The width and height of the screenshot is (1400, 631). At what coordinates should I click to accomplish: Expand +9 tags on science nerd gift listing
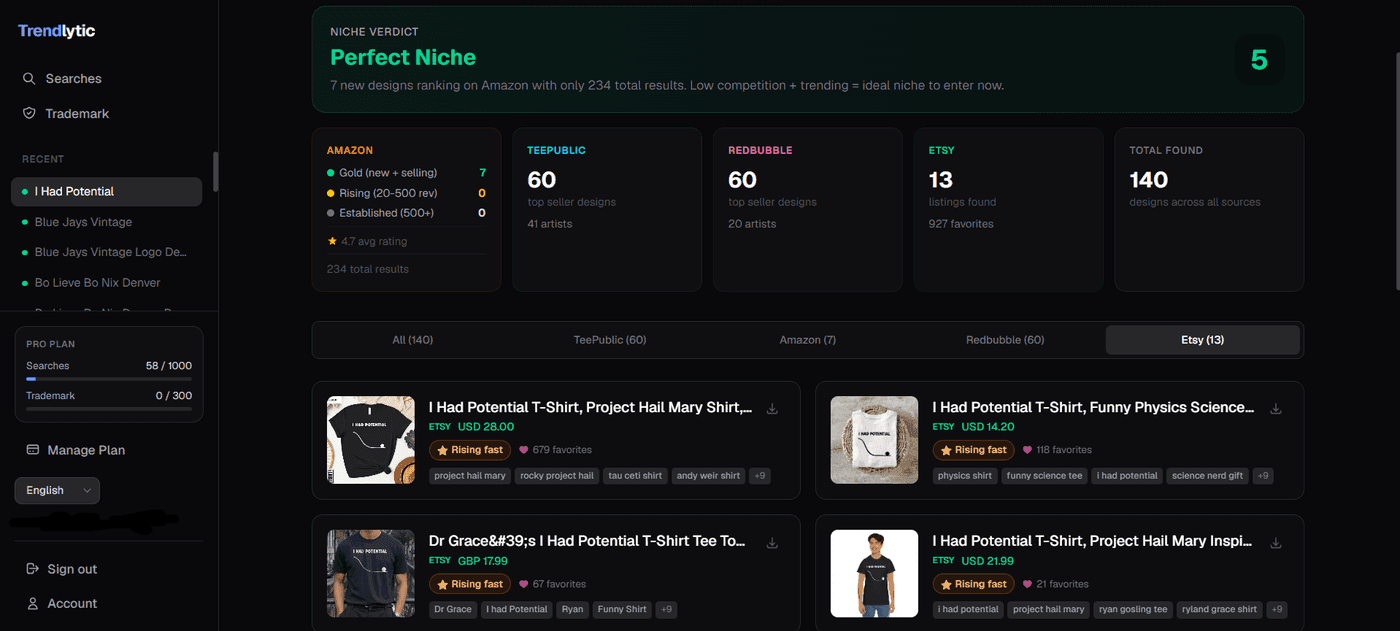pos(1263,476)
